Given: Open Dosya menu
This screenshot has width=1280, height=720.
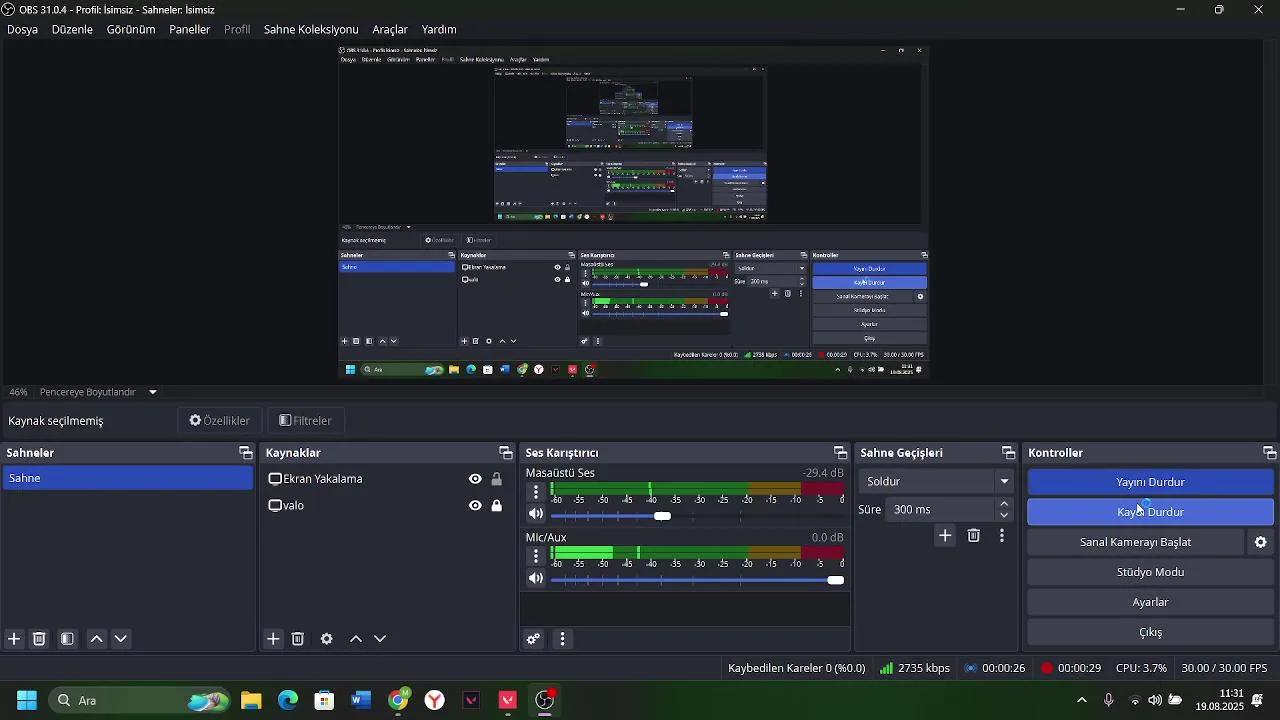Looking at the screenshot, I should point(22,29).
